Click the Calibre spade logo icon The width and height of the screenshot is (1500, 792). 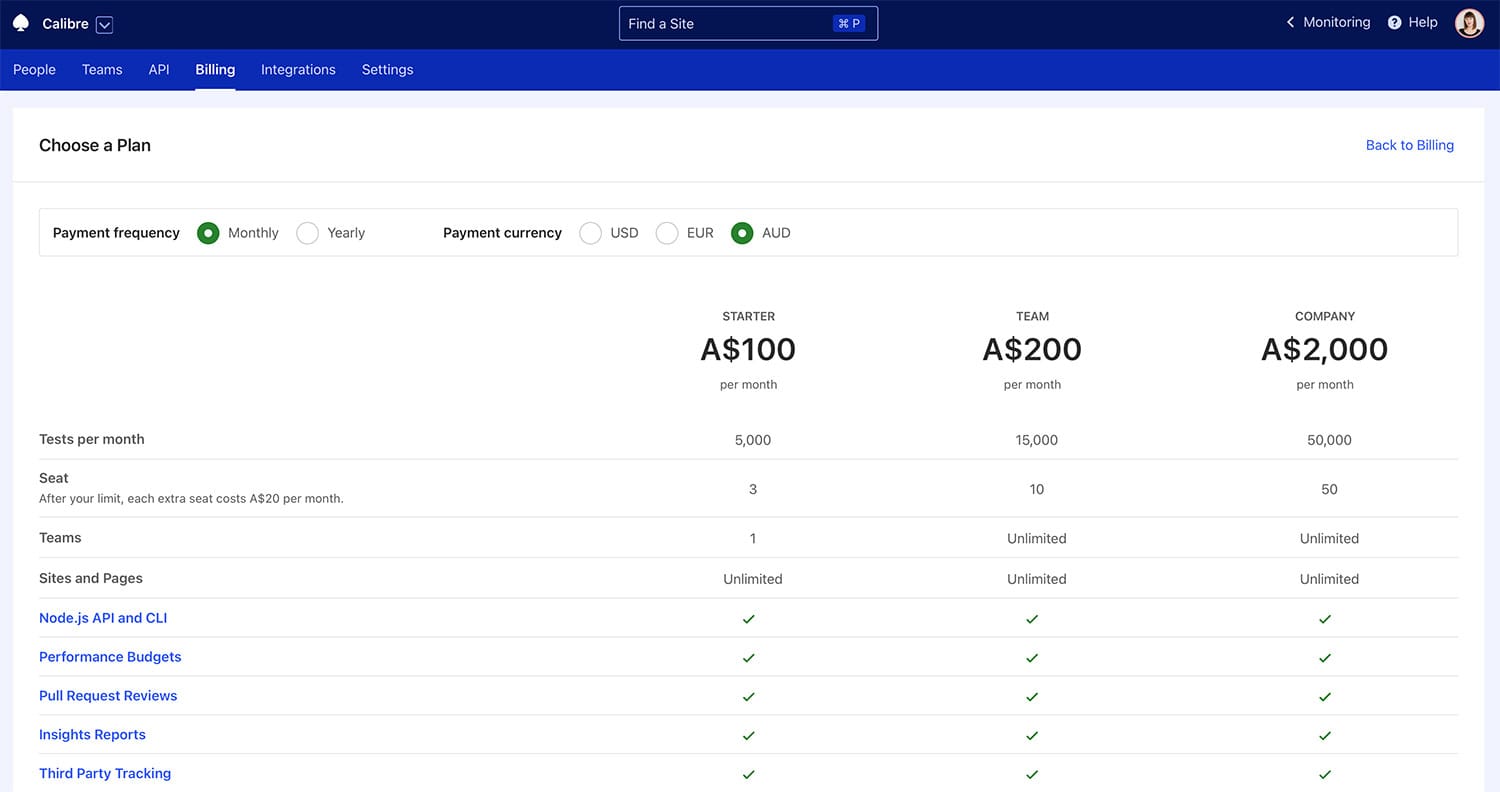20,23
